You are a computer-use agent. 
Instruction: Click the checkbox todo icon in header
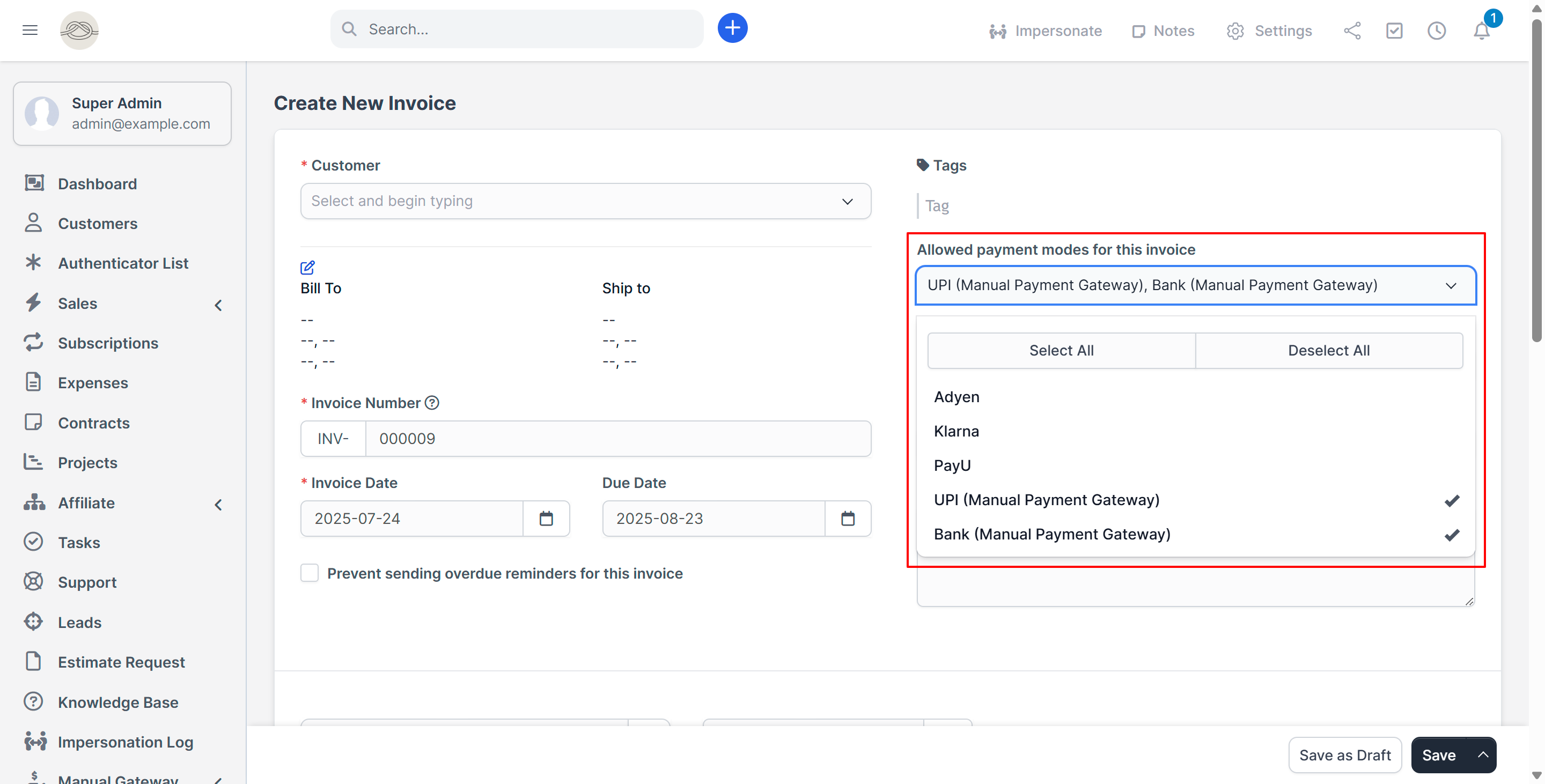tap(1394, 31)
